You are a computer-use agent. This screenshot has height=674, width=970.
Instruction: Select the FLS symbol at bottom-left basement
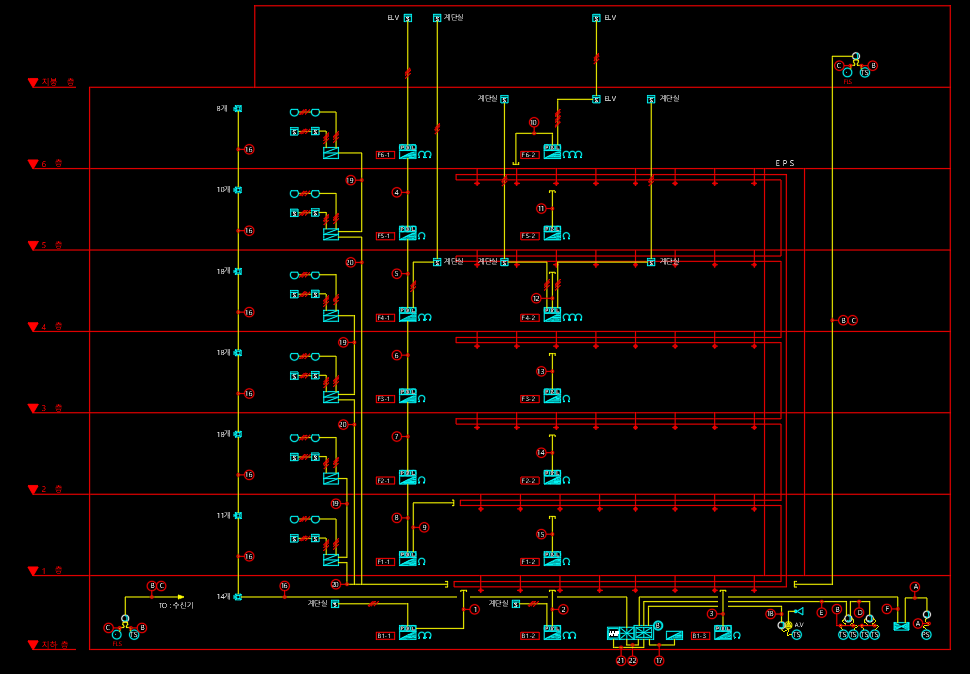tap(117, 634)
